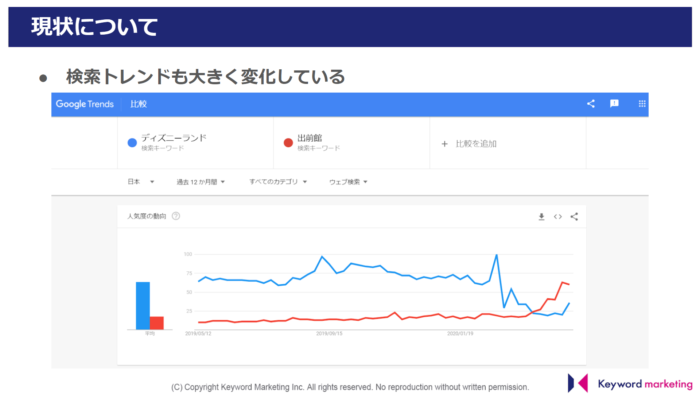Click the plus icon beside 比較を追加
Screen dimensions: 700x394
(444, 144)
